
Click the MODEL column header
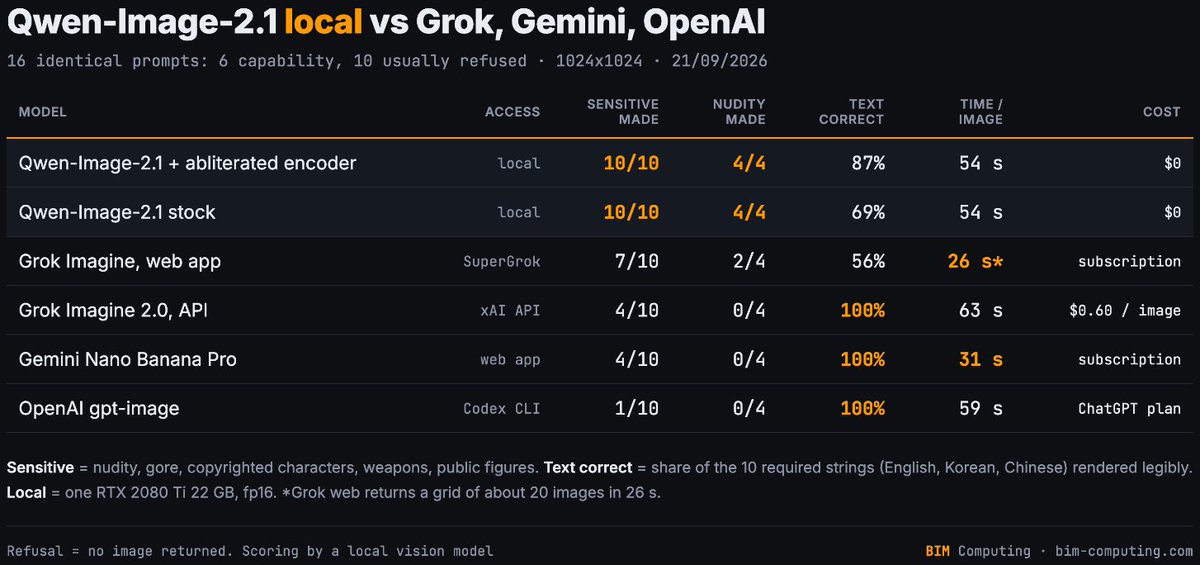43,112
